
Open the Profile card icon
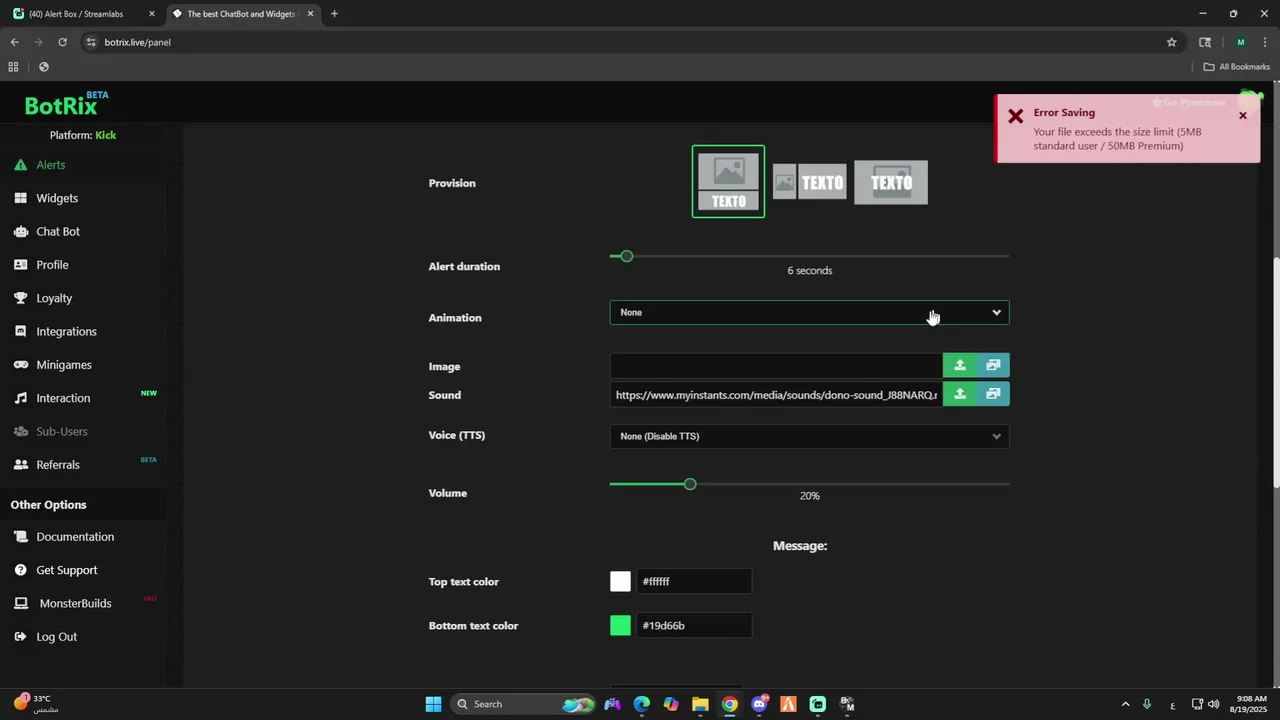20,265
